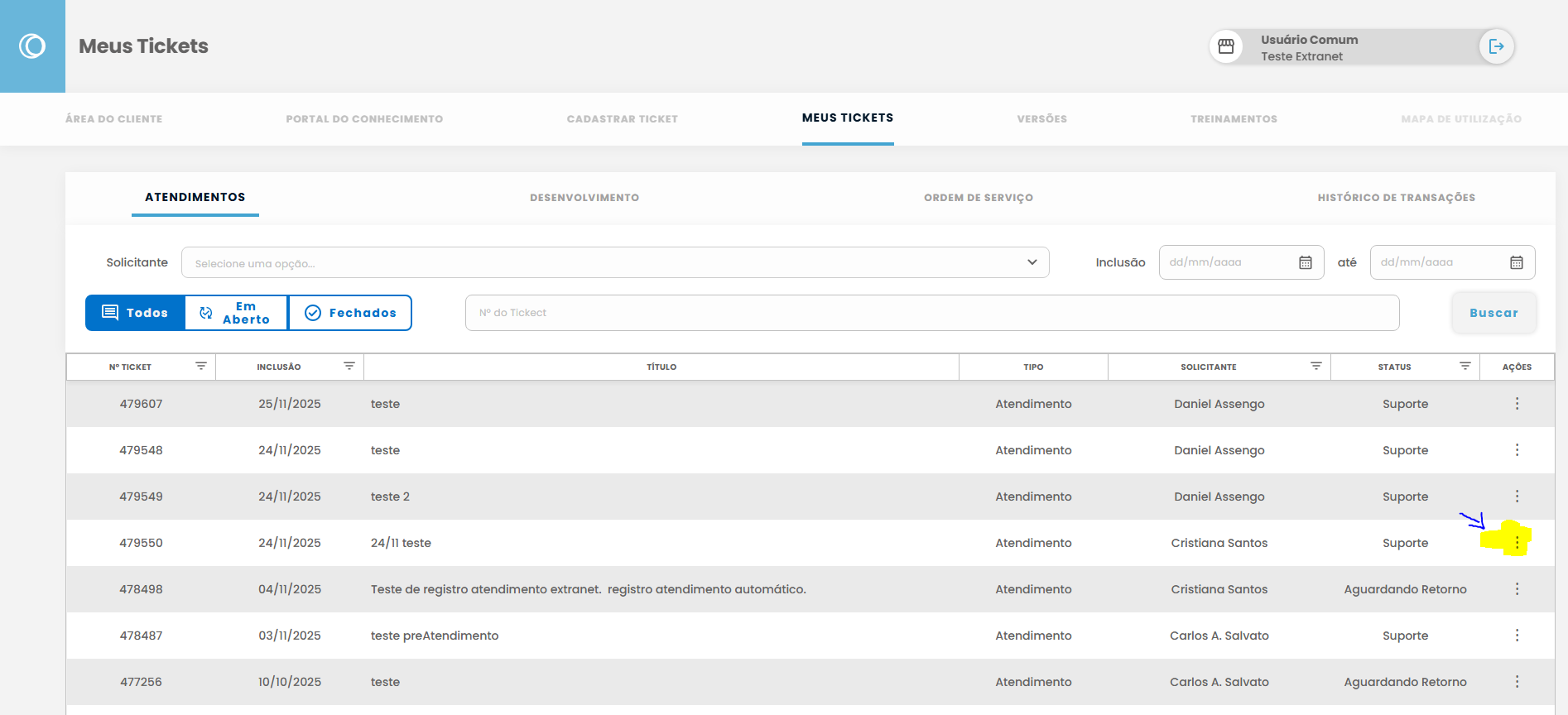Click filter icon in Nº Ticket column header
1568x715 pixels.
(201, 366)
